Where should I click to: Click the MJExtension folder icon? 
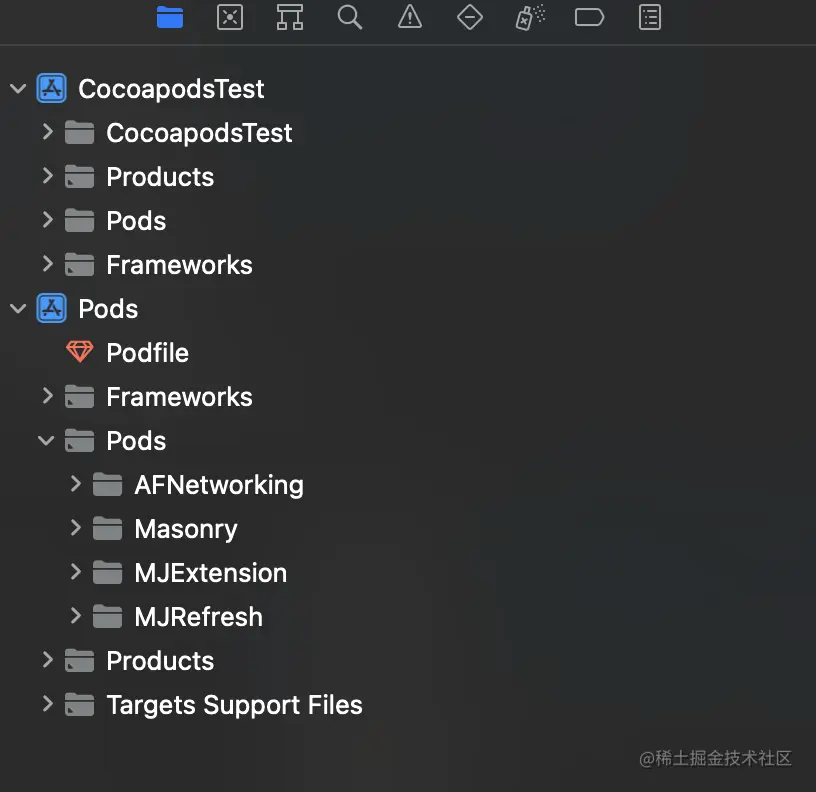click(108, 572)
